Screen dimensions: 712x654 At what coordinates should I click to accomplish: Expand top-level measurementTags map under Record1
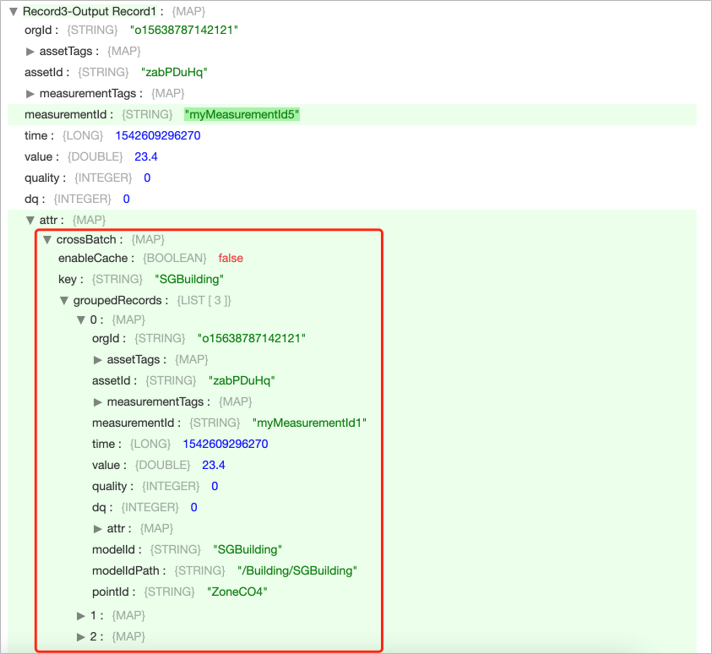click(31, 94)
